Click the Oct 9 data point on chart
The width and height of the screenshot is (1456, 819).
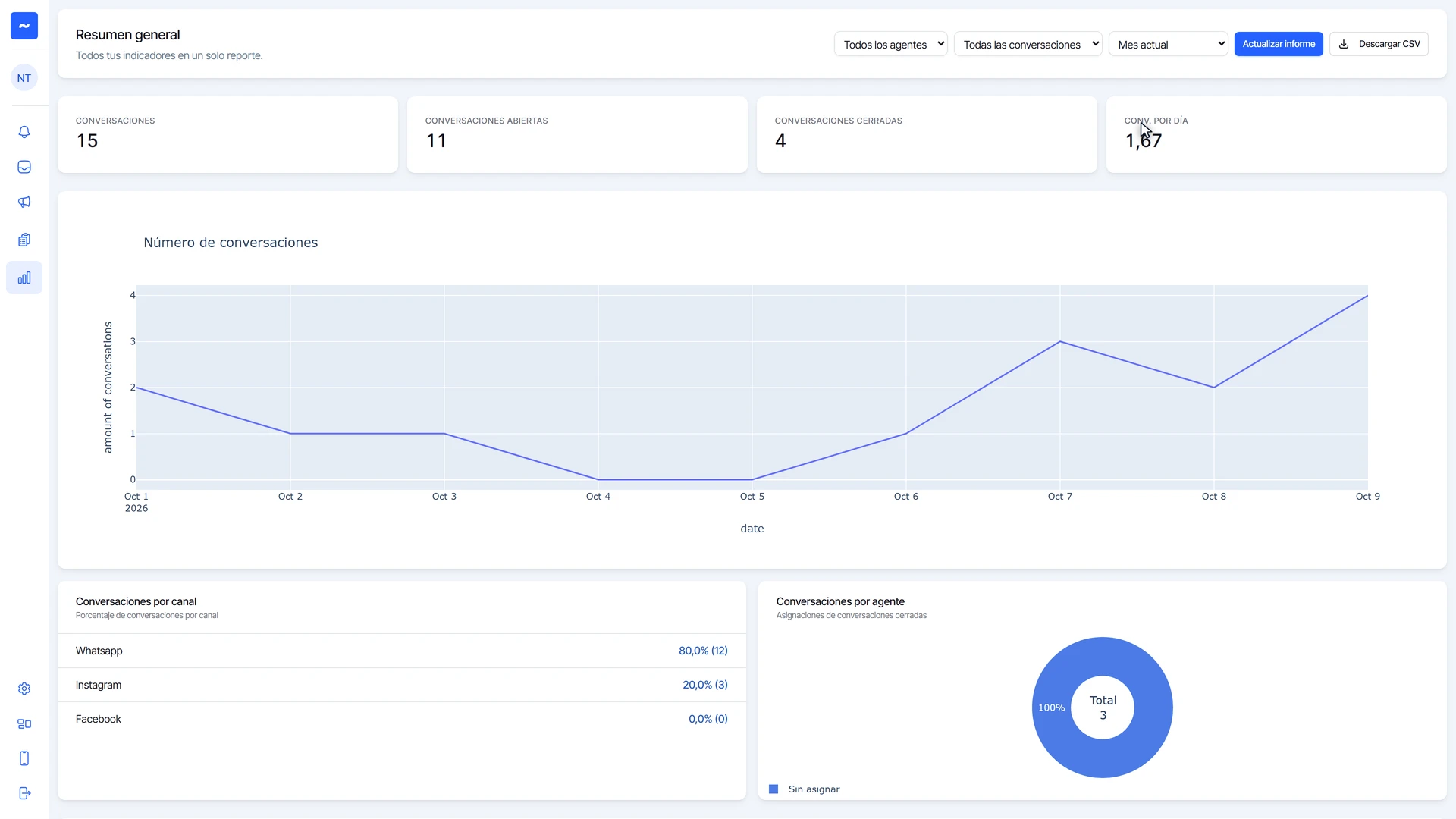click(x=1367, y=296)
